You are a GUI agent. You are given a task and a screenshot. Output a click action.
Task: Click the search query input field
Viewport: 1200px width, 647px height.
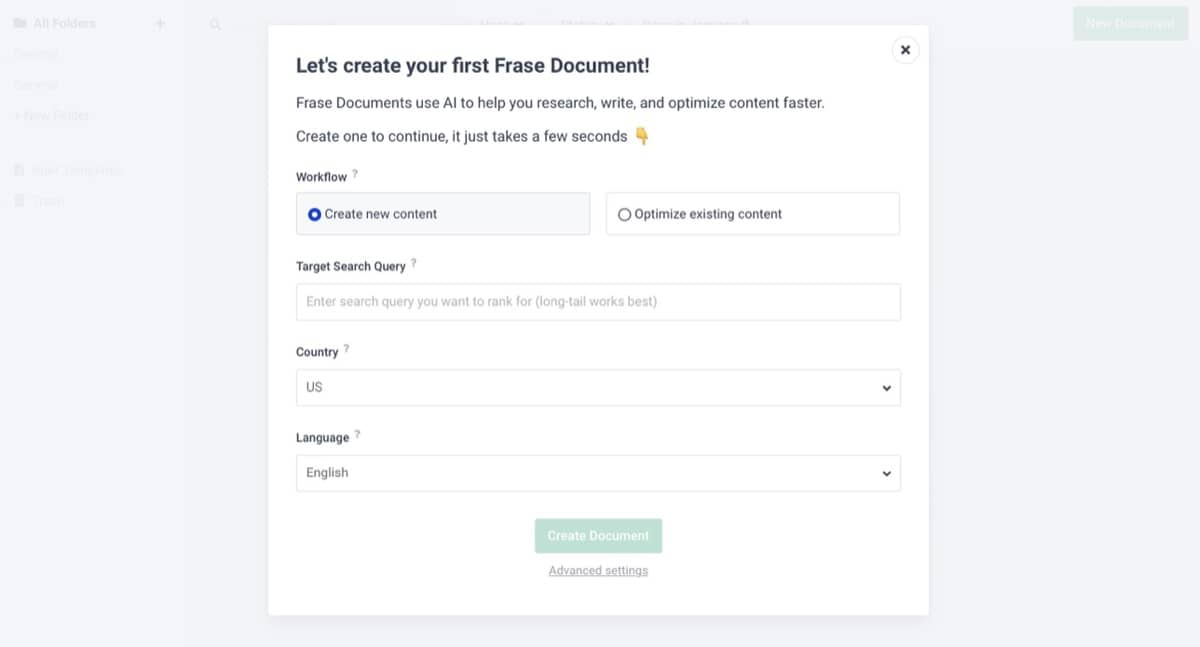[x=598, y=302]
